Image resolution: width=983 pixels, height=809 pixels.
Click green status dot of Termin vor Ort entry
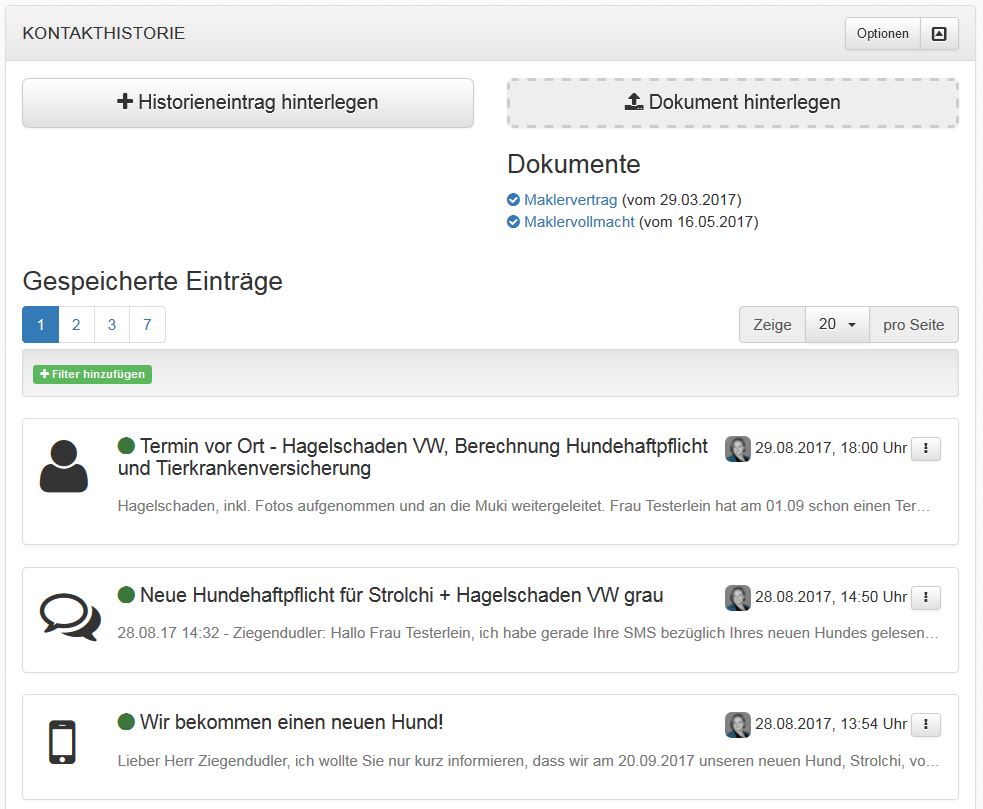[x=126, y=446]
